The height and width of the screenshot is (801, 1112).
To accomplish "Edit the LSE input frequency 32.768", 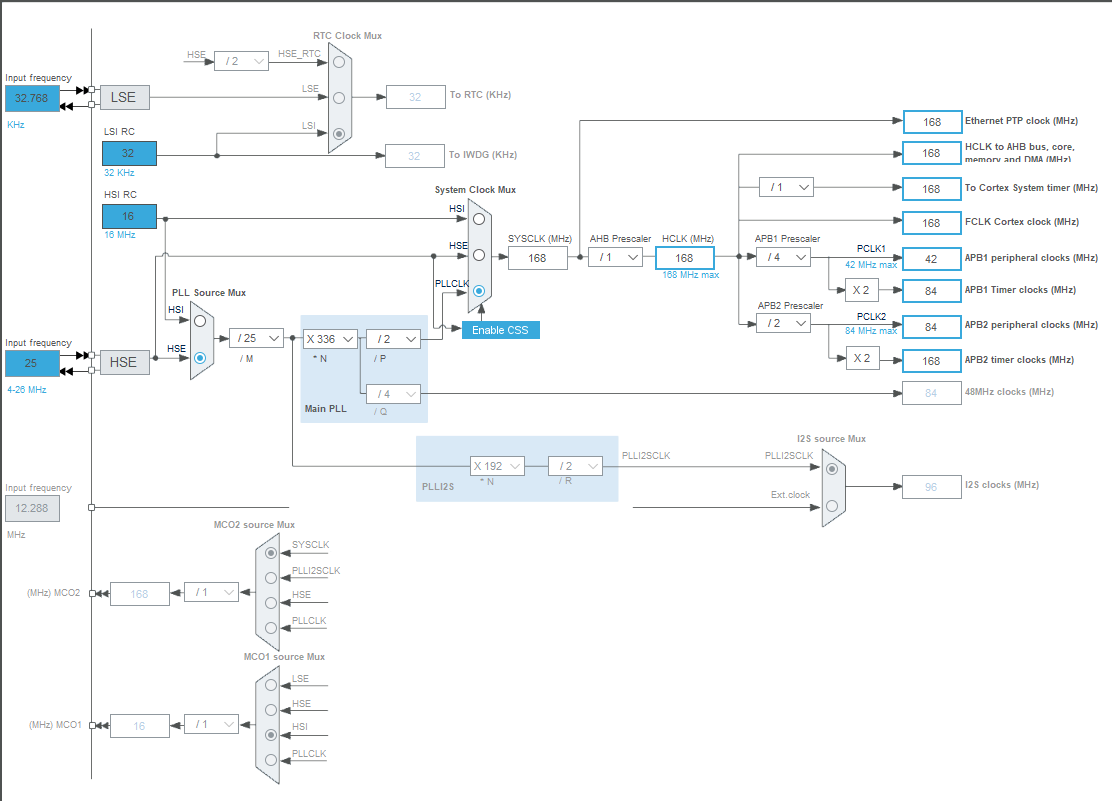I will click(x=30, y=98).
